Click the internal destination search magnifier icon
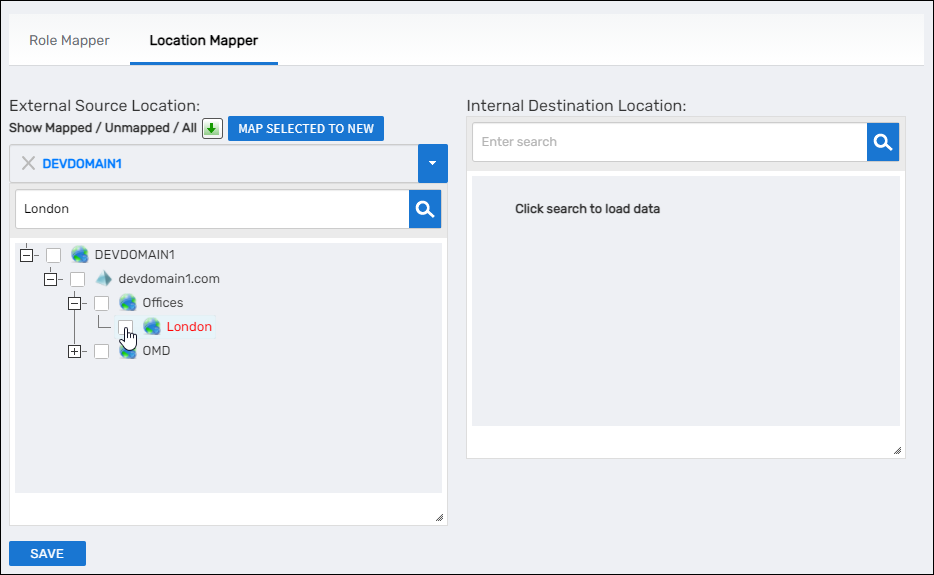 (x=883, y=142)
